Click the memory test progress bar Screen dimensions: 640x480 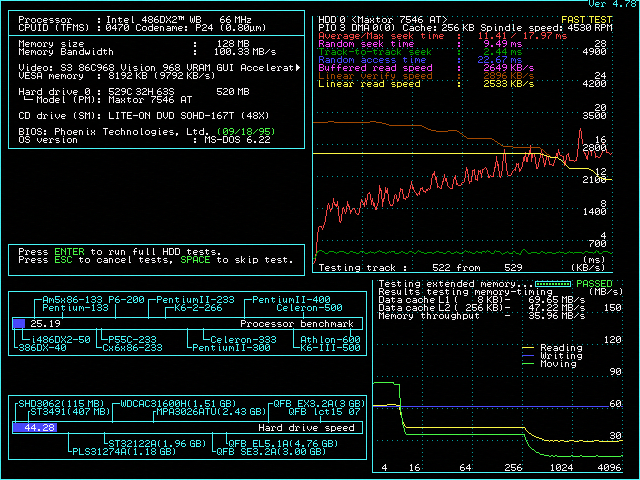tap(553, 284)
